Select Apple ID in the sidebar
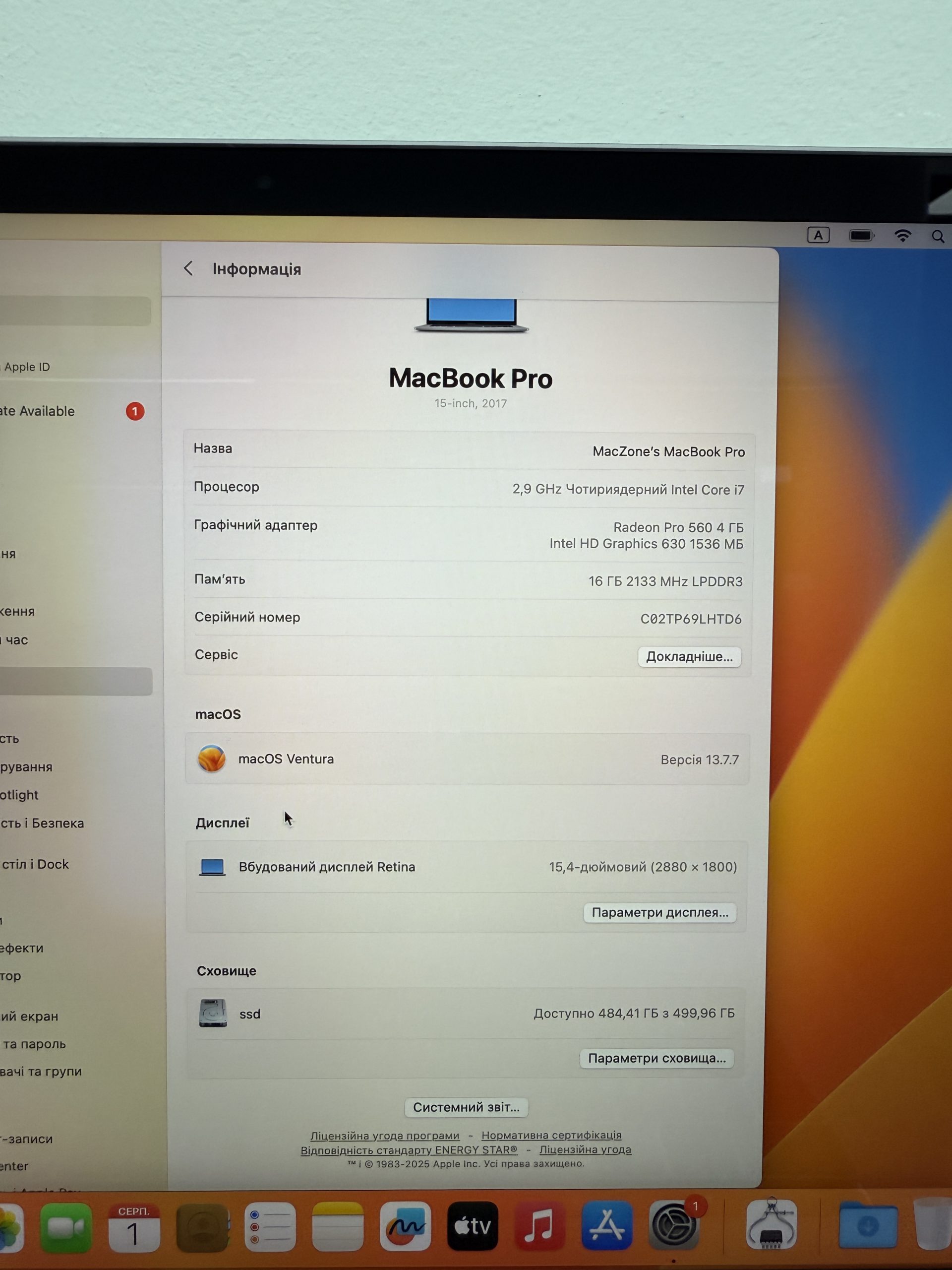952x1270 pixels. pos(26,367)
